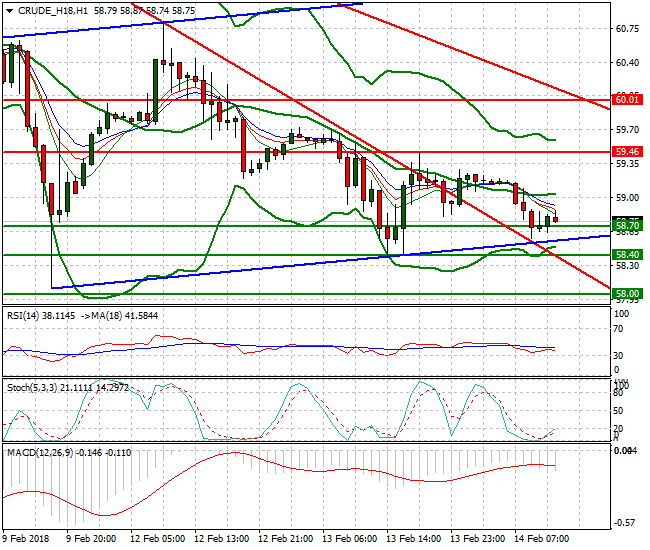Select the 12 Feb 21:00 time label

(x=286, y=539)
